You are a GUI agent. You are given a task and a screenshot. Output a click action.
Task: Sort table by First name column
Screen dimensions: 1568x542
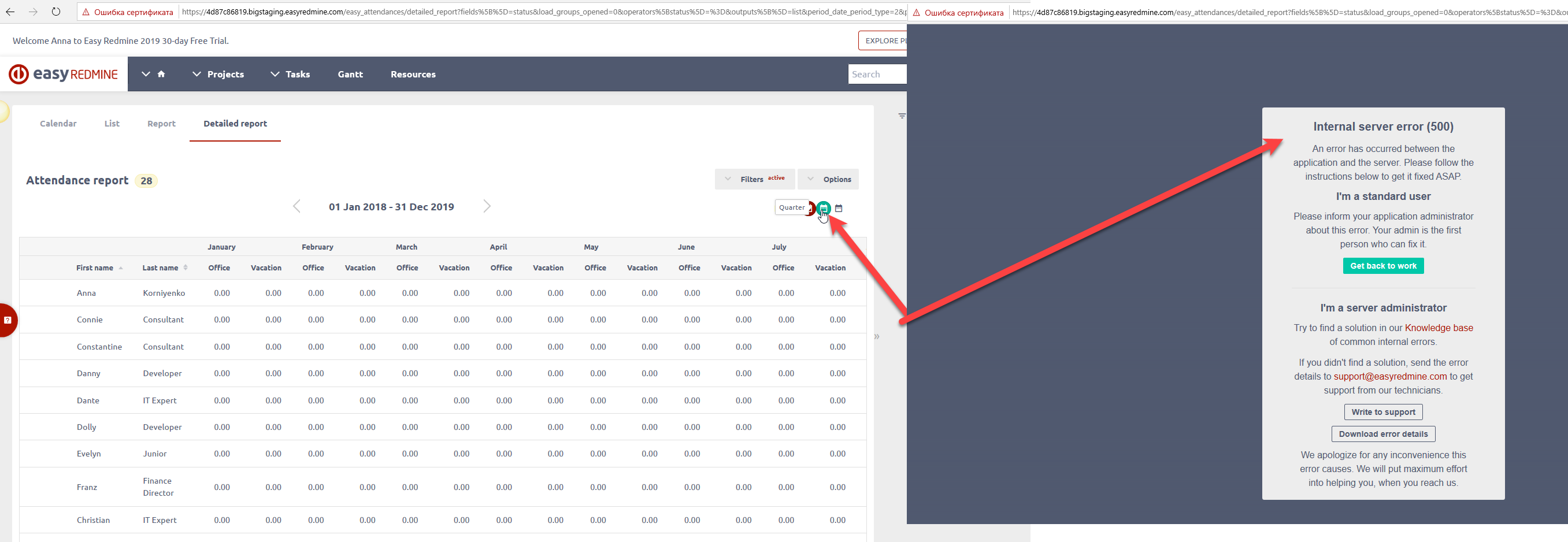pos(95,268)
